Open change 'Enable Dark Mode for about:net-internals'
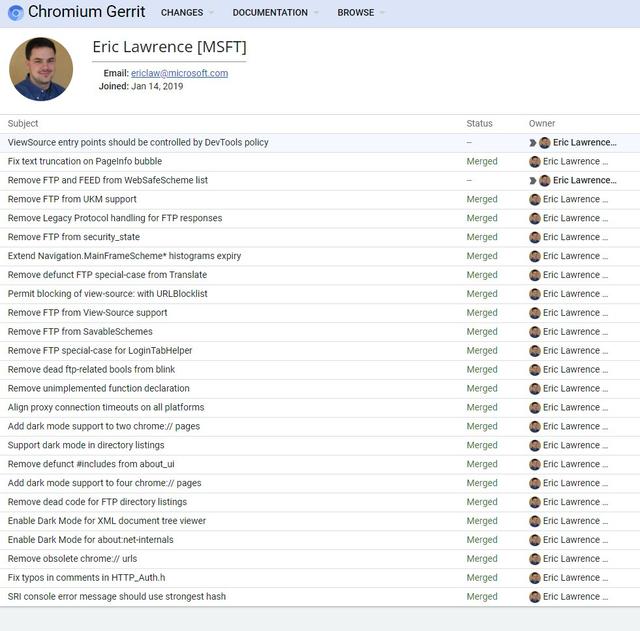This screenshot has width=640, height=631. click(x=91, y=540)
